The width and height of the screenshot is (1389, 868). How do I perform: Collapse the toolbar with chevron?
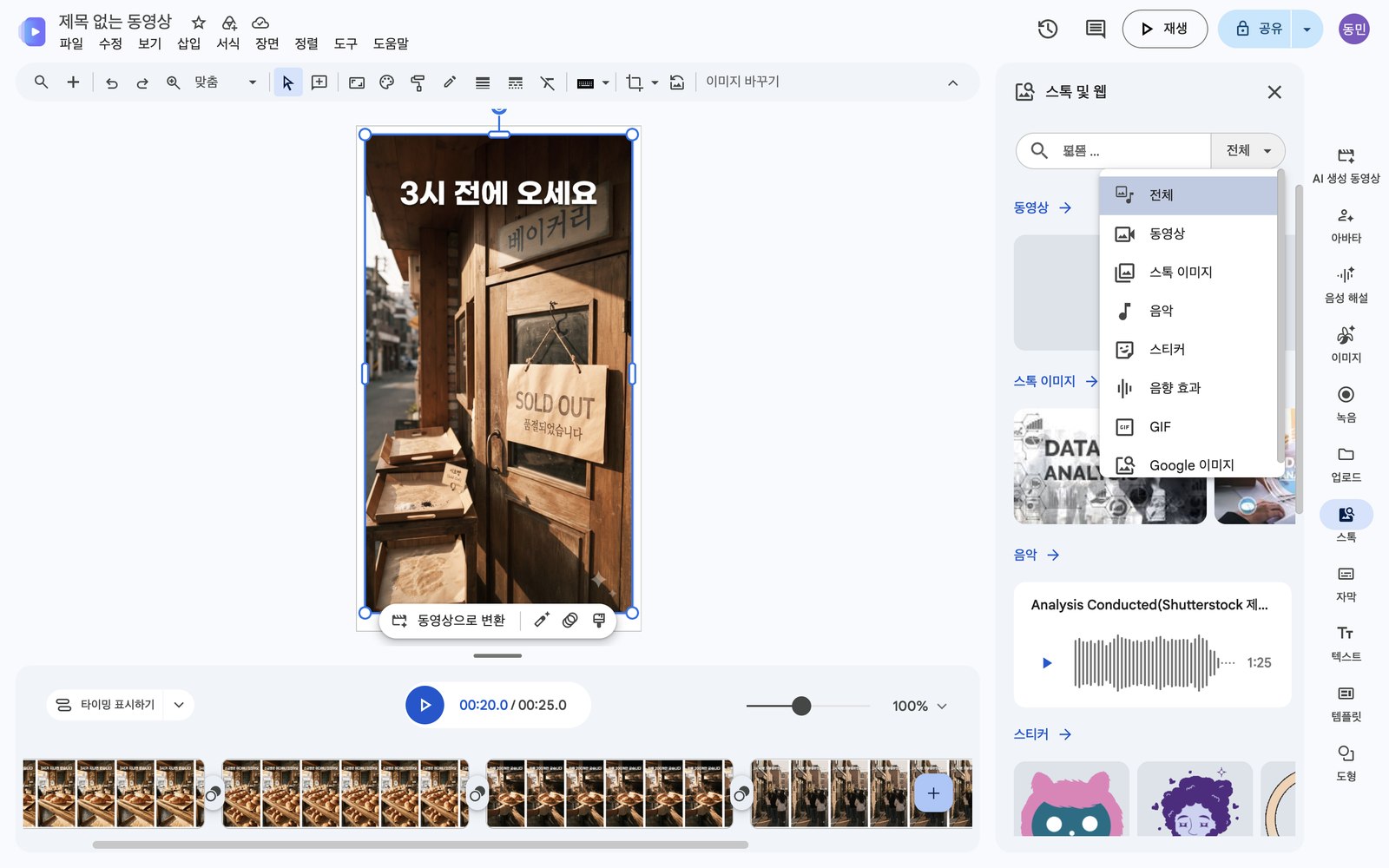click(x=952, y=83)
